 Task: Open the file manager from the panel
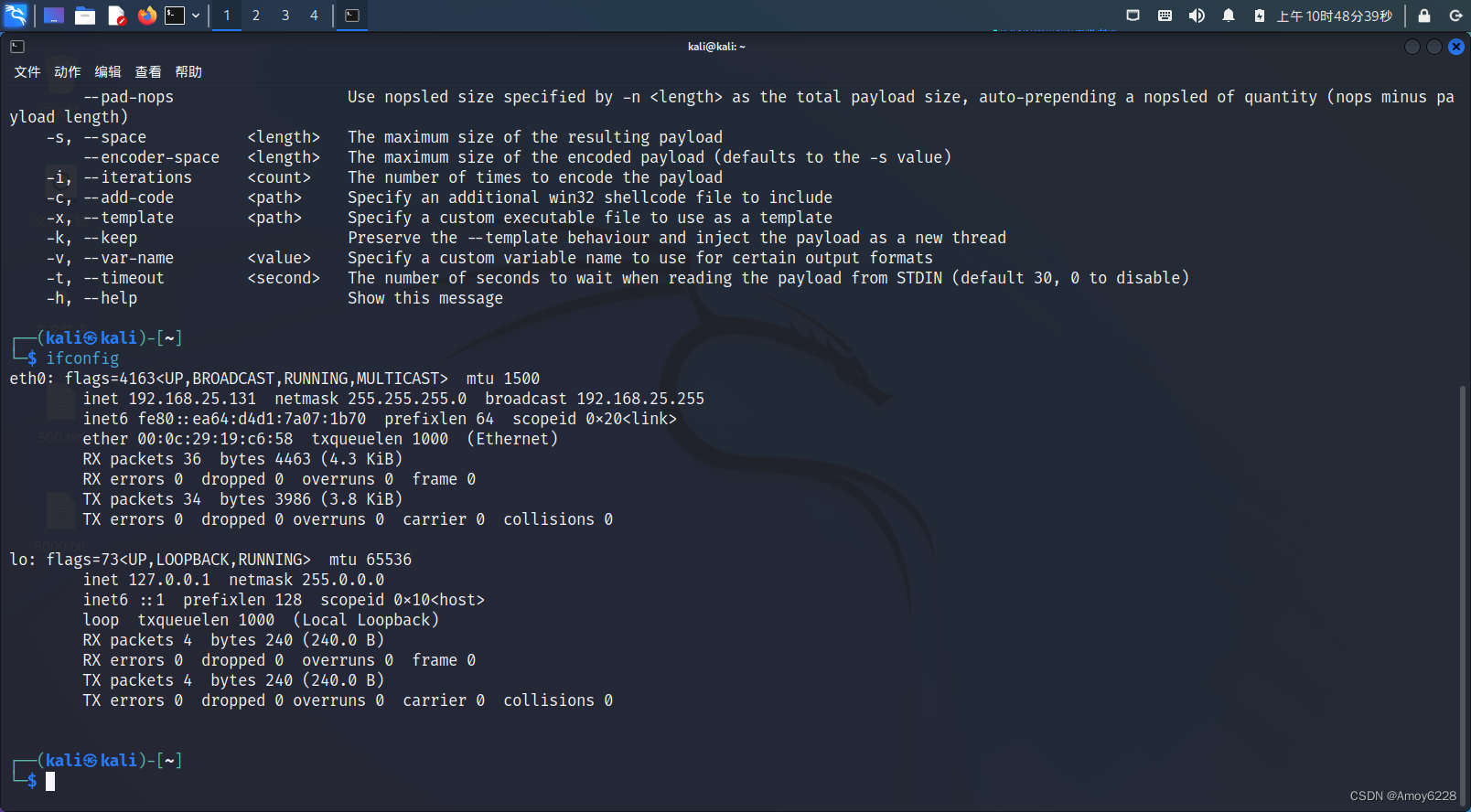coord(85,16)
